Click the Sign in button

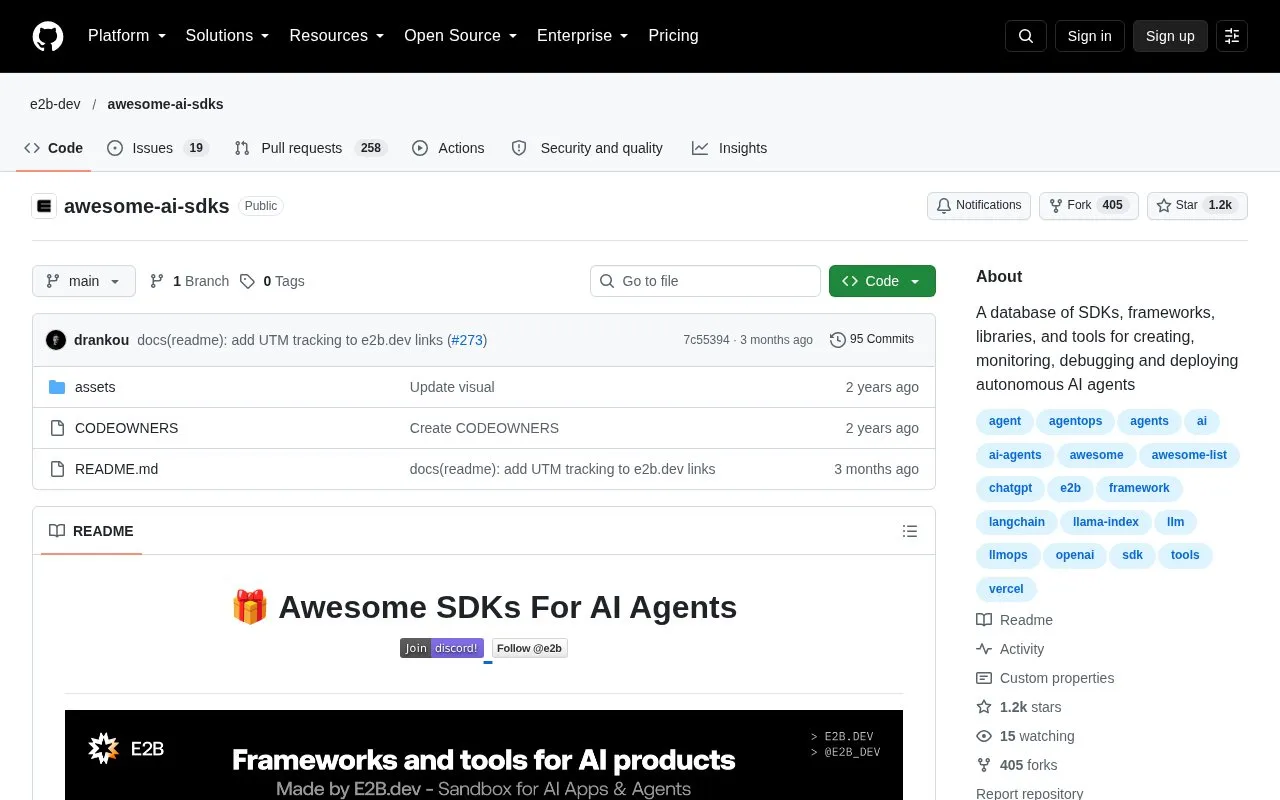(1090, 36)
